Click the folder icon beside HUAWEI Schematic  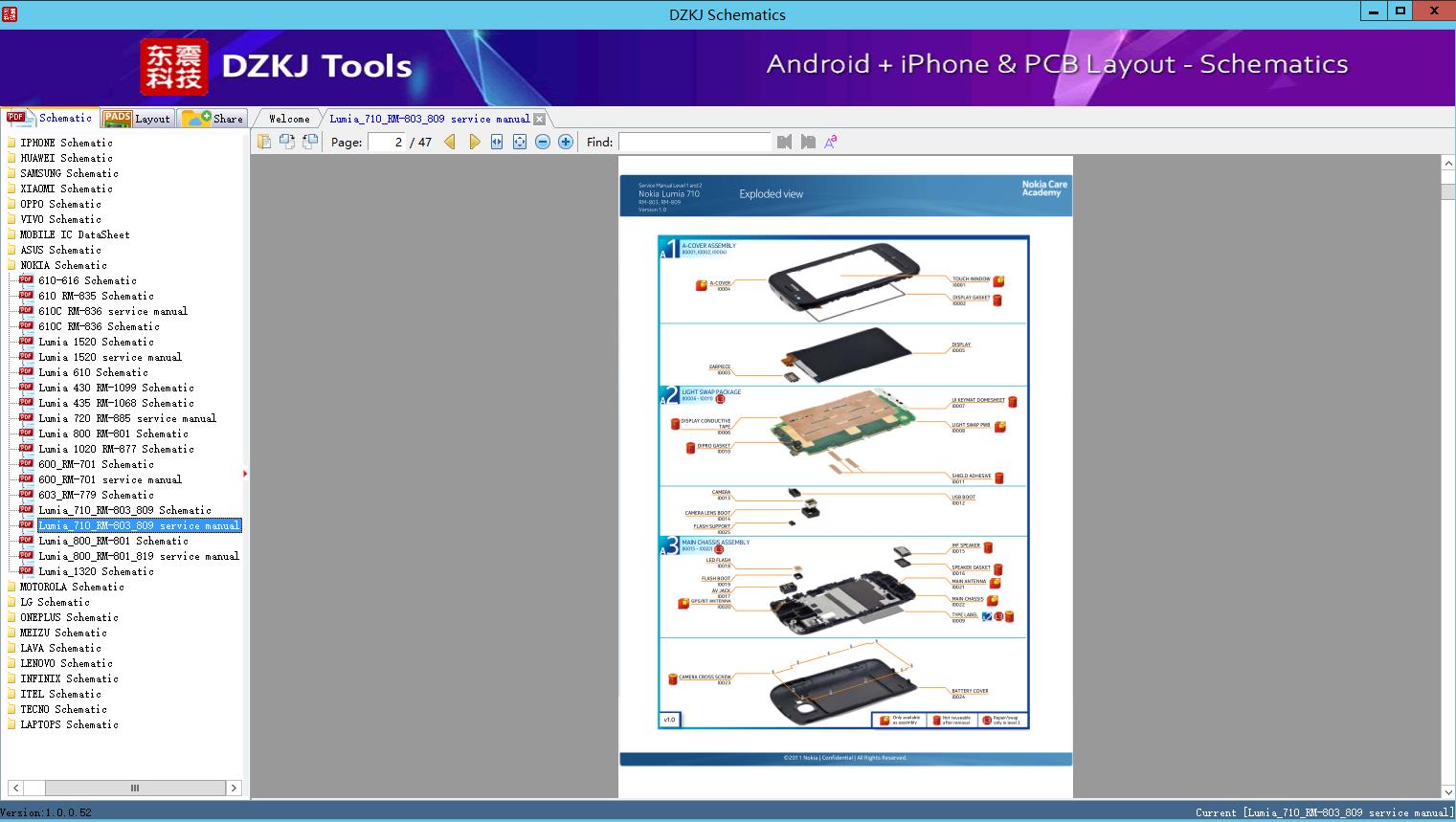[x=11, y=158]
